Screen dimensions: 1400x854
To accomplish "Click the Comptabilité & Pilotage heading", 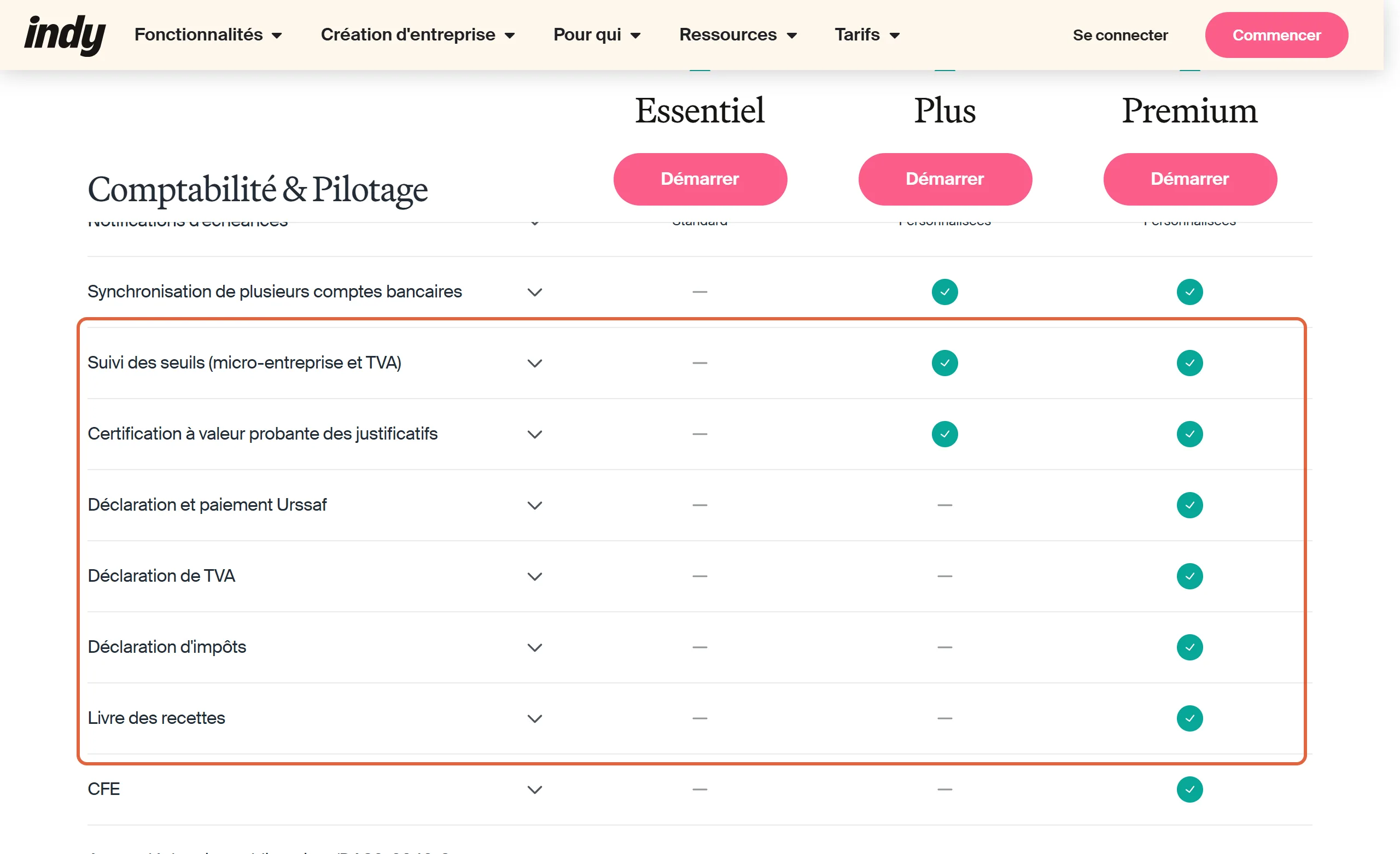I will click(x=258, y=190).
